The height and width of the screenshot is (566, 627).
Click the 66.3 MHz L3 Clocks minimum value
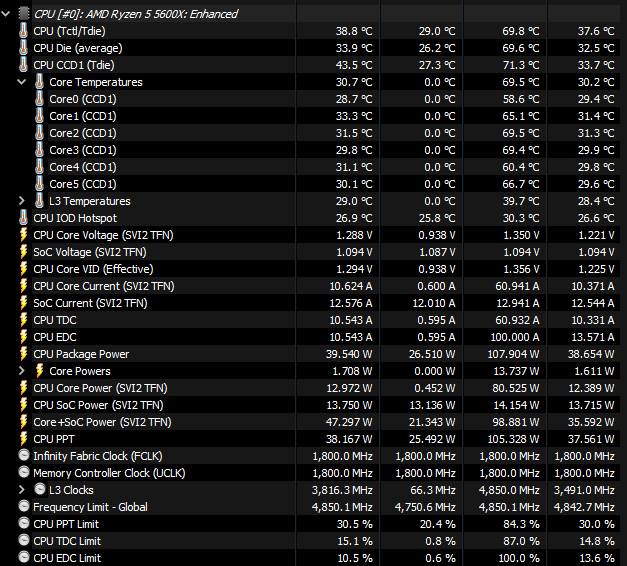pyautogui.click(x=433, y=490)
